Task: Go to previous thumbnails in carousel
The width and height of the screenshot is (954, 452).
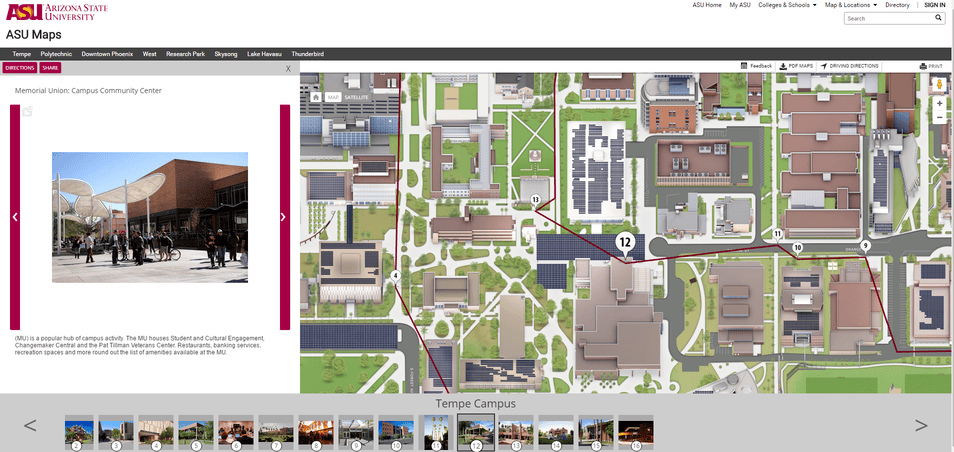Action: pyautogui.click(x=30, y=425)
